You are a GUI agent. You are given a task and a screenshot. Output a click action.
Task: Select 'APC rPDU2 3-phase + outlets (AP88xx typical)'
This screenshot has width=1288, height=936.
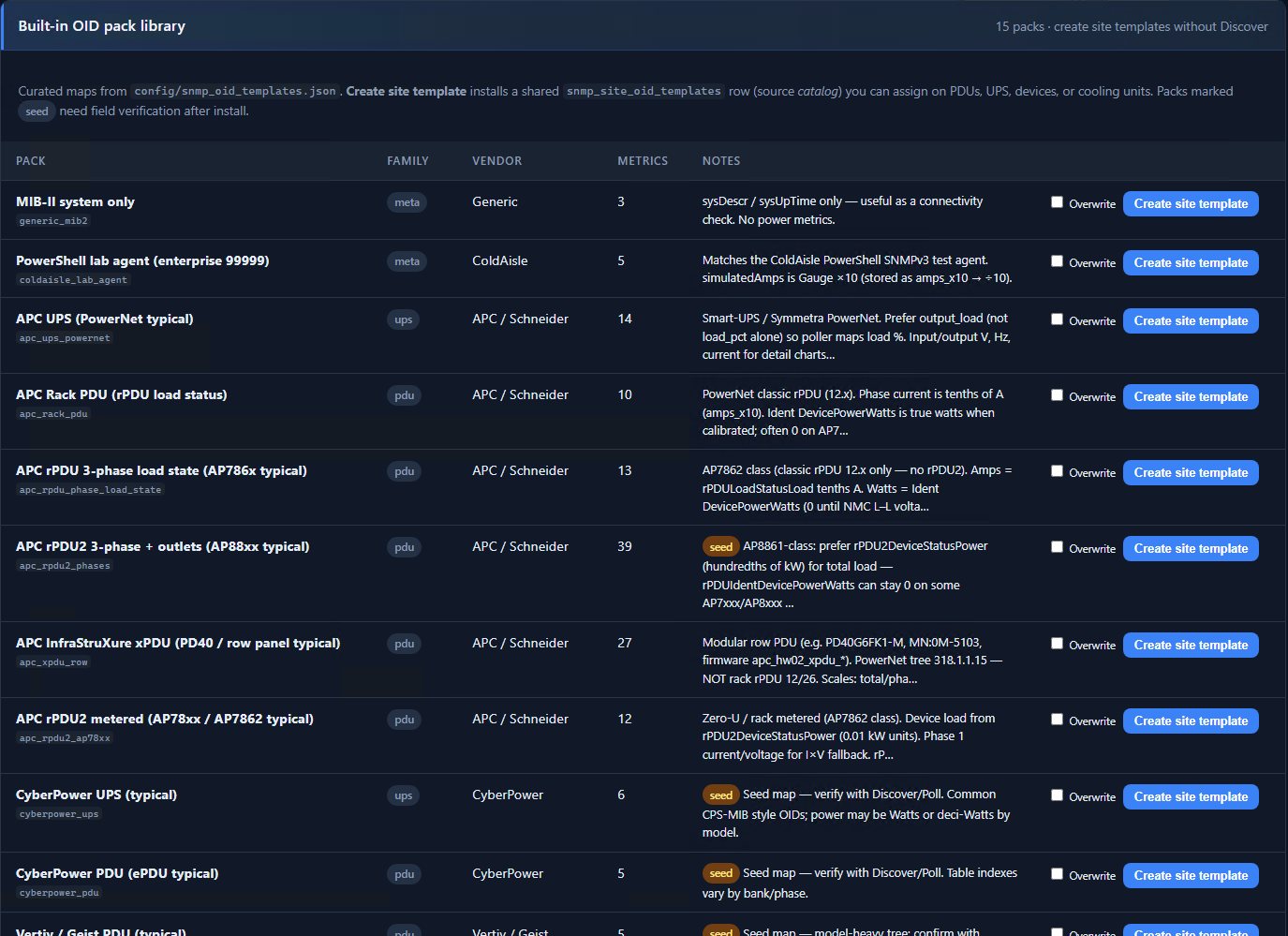pyautogui.click(x=163, y=546)
